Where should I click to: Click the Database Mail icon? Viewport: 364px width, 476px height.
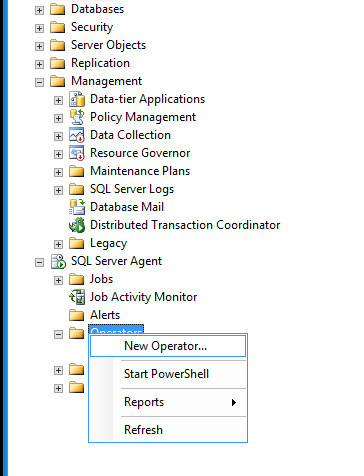point(77,207)
